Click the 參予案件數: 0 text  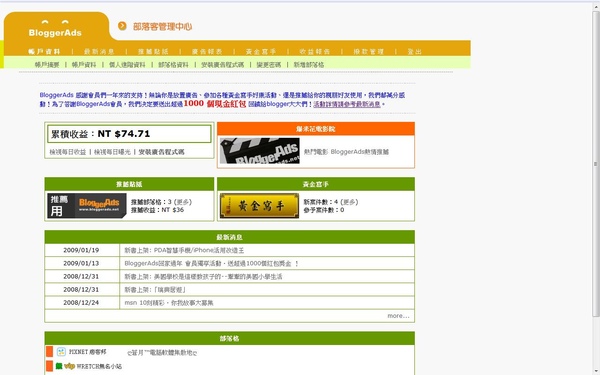(x=324, y=210)
